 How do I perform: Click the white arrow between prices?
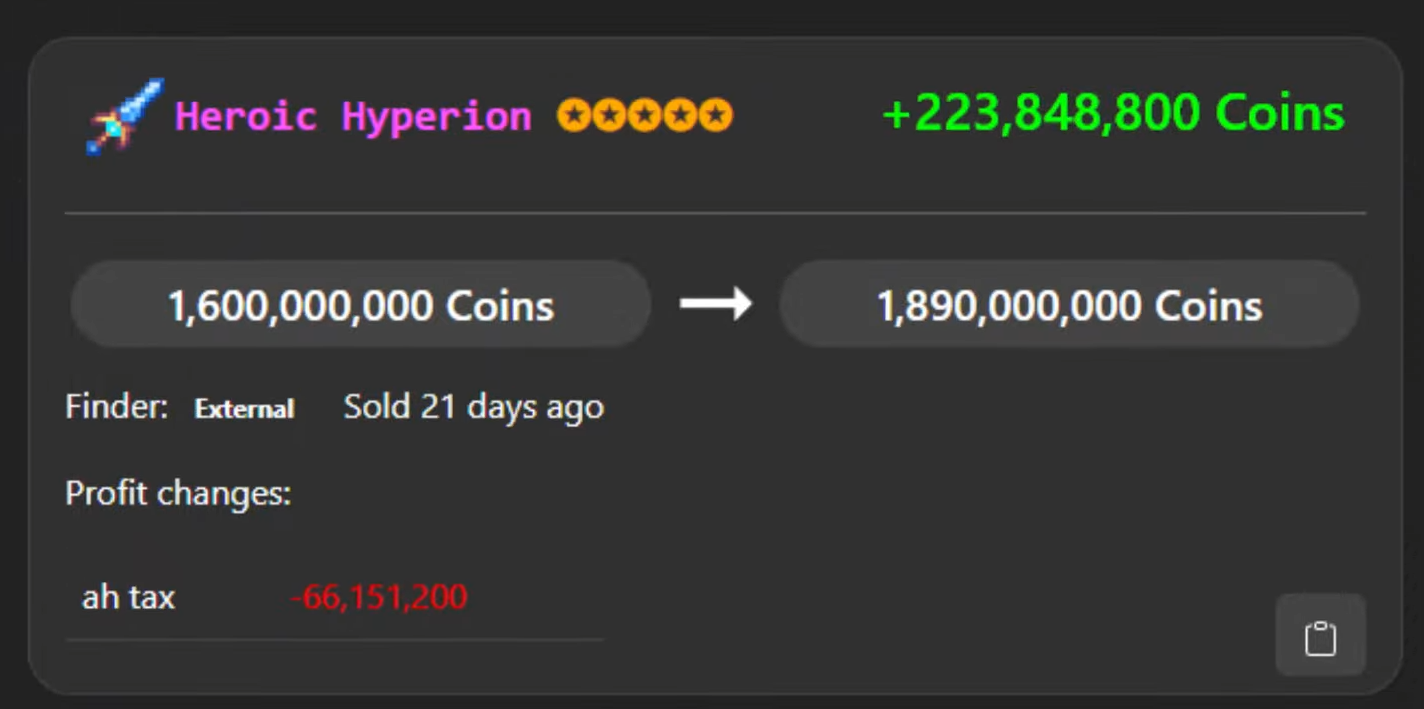tap(715, 303)
